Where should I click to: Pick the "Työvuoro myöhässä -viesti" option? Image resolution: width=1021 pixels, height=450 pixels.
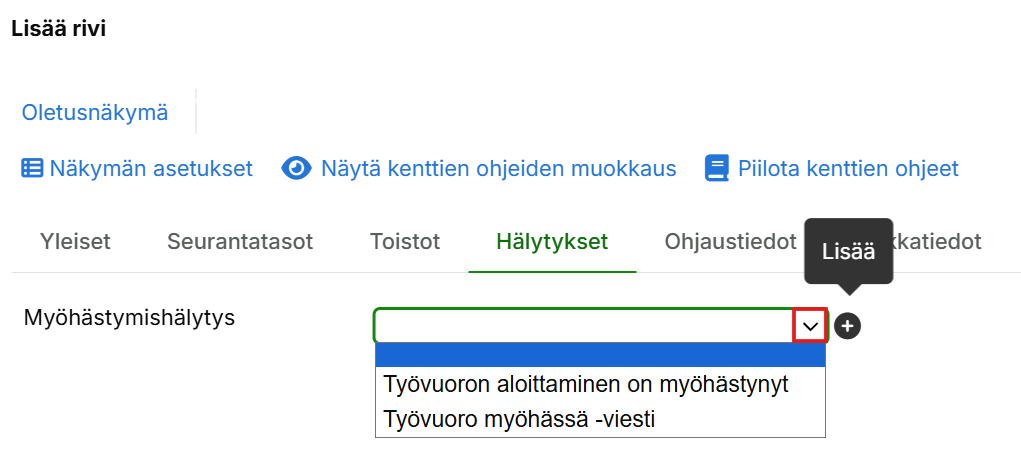pos(519,419)
